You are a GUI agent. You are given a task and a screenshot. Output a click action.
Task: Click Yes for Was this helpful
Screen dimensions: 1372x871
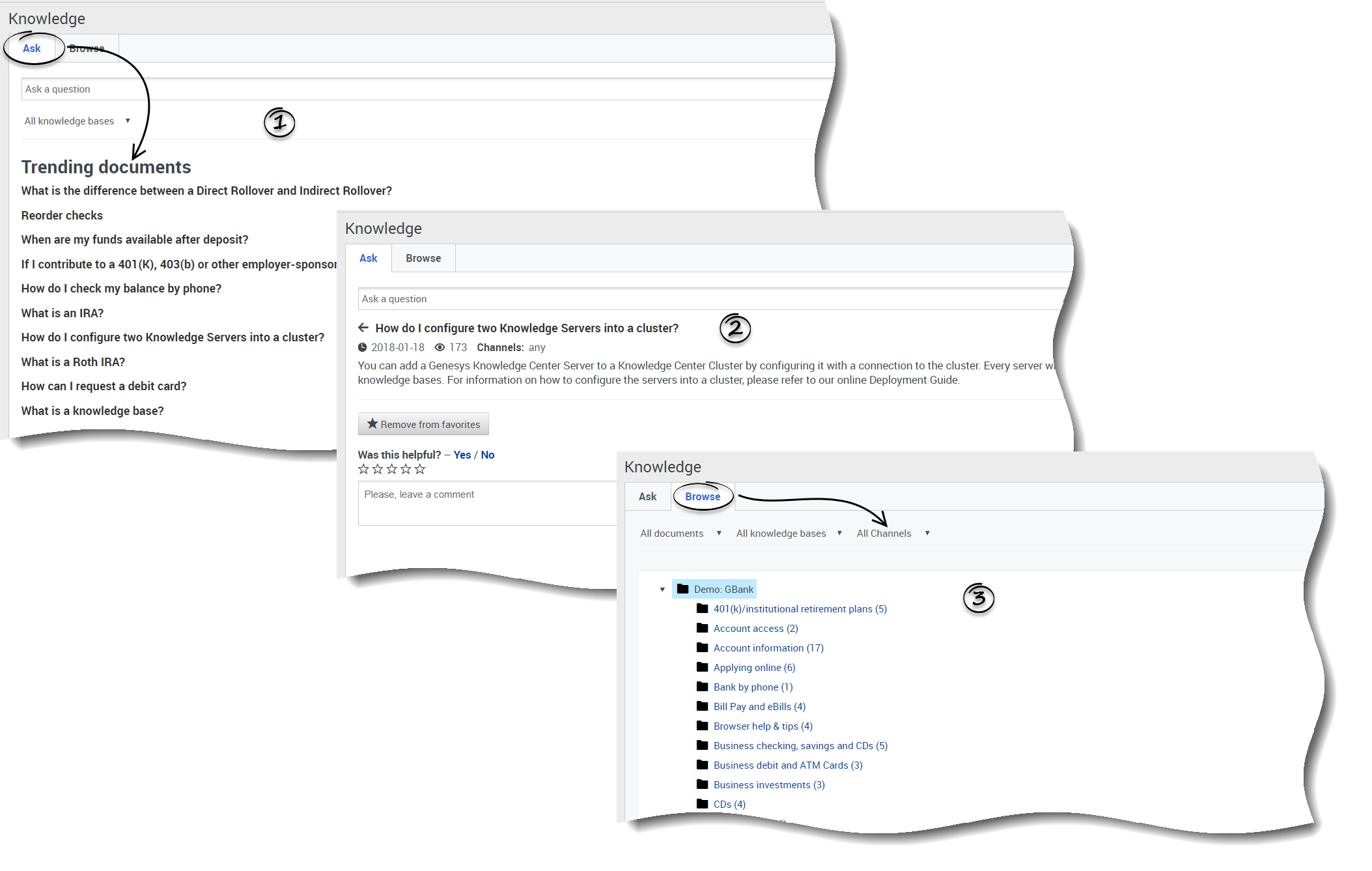point(462,455)
